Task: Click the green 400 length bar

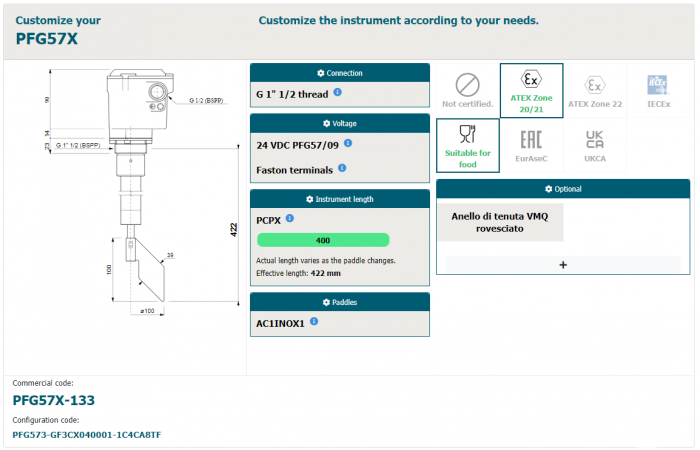Action: (323, 240)
